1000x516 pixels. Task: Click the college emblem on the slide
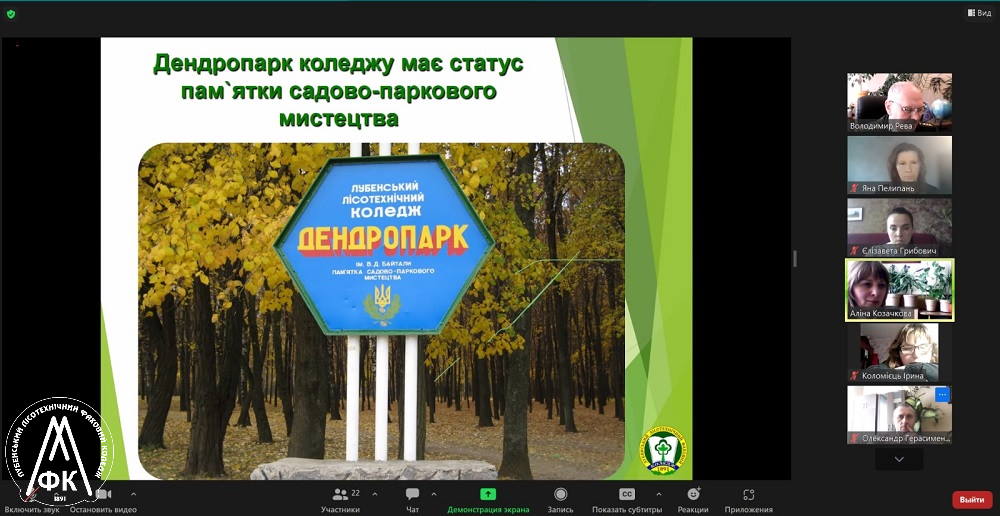665,450
